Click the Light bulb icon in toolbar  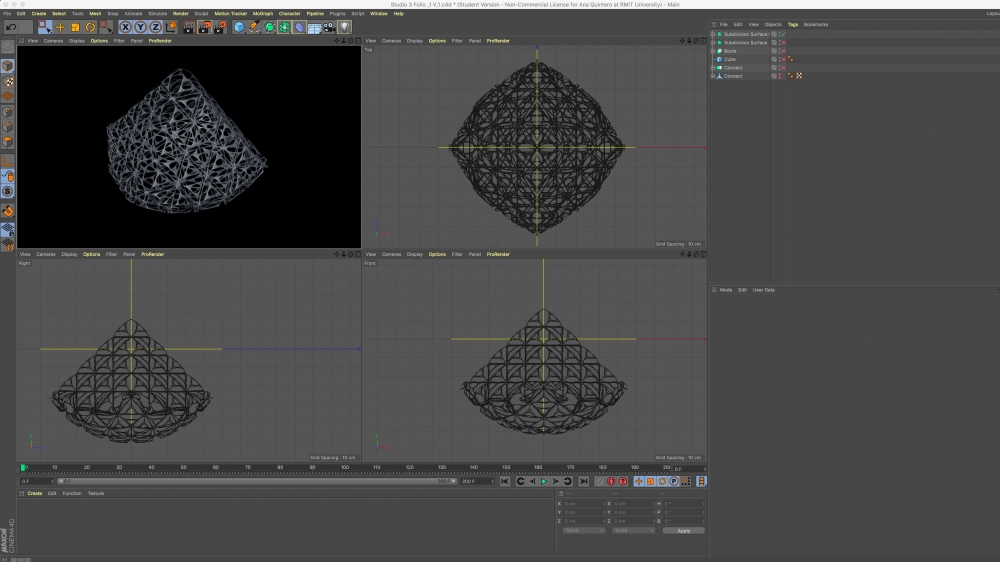(344, 27)
